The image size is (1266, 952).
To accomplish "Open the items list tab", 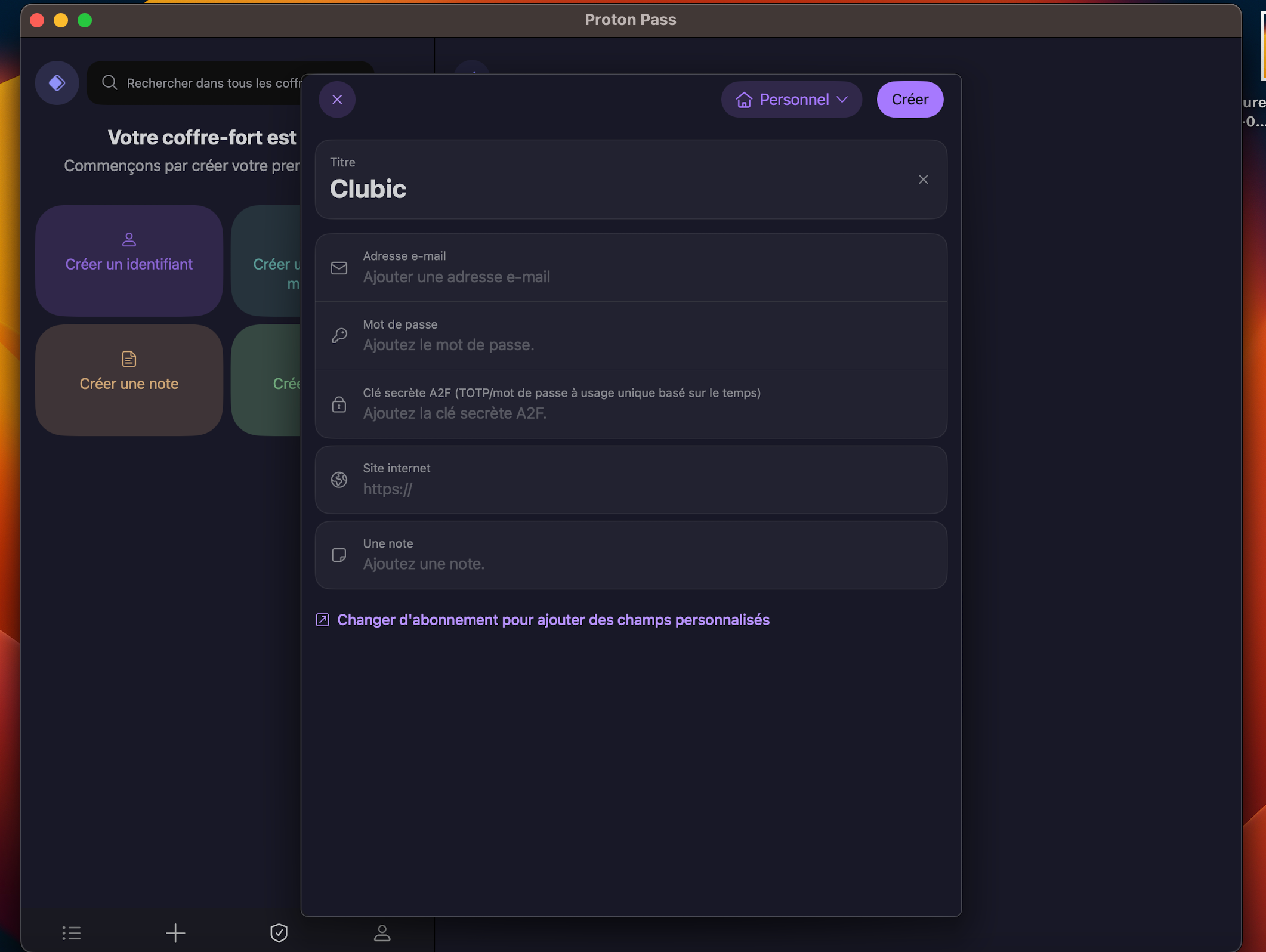I will coord(72,933).
